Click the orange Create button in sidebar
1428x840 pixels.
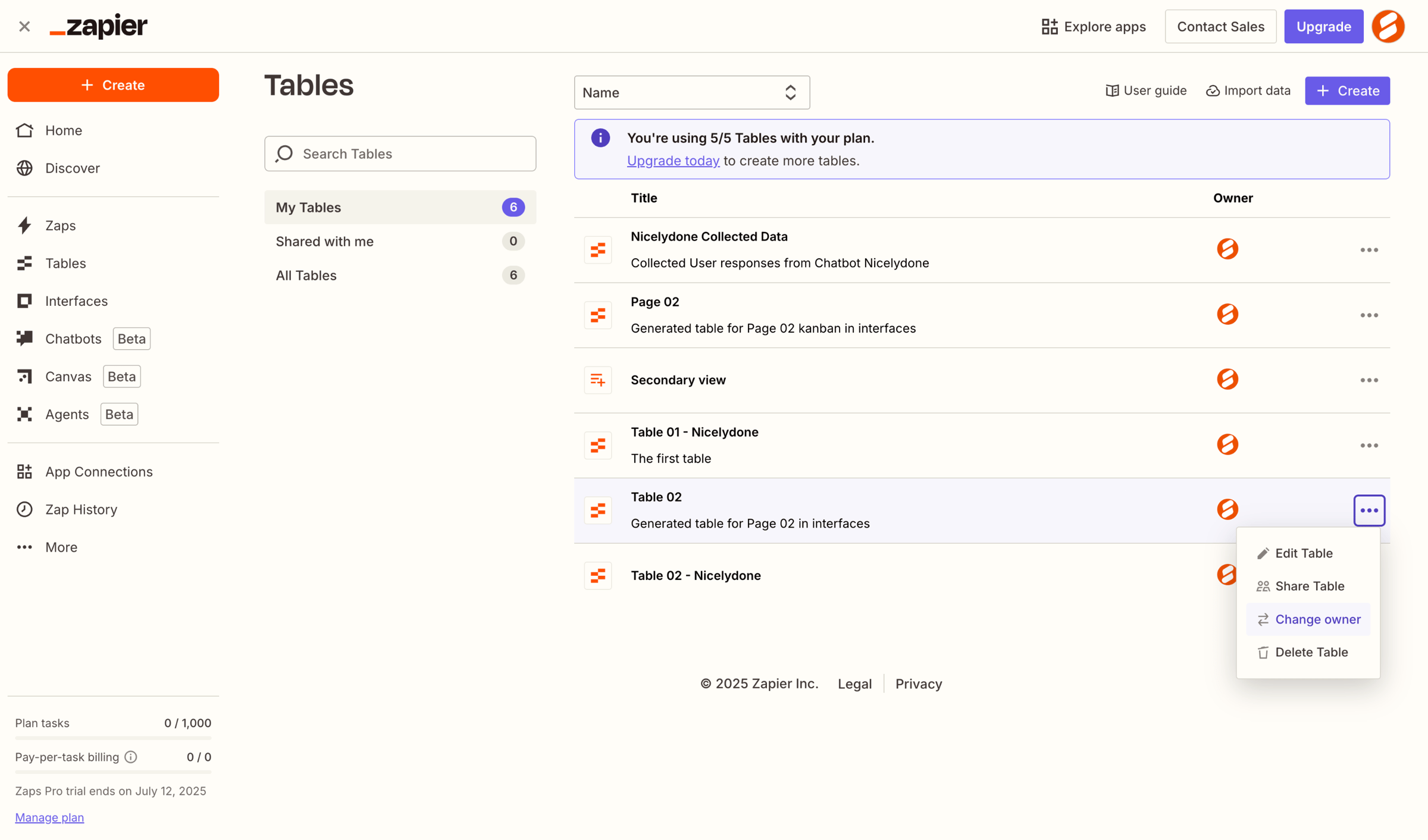(x=113, y=84)
